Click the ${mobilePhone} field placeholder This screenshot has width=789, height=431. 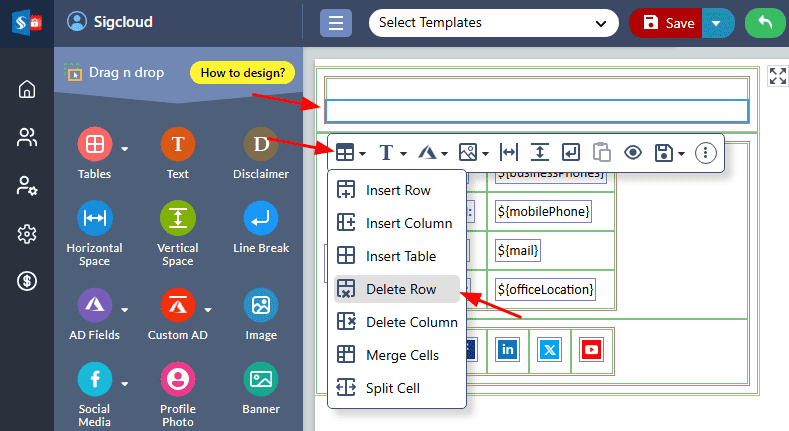click(543, 212)
